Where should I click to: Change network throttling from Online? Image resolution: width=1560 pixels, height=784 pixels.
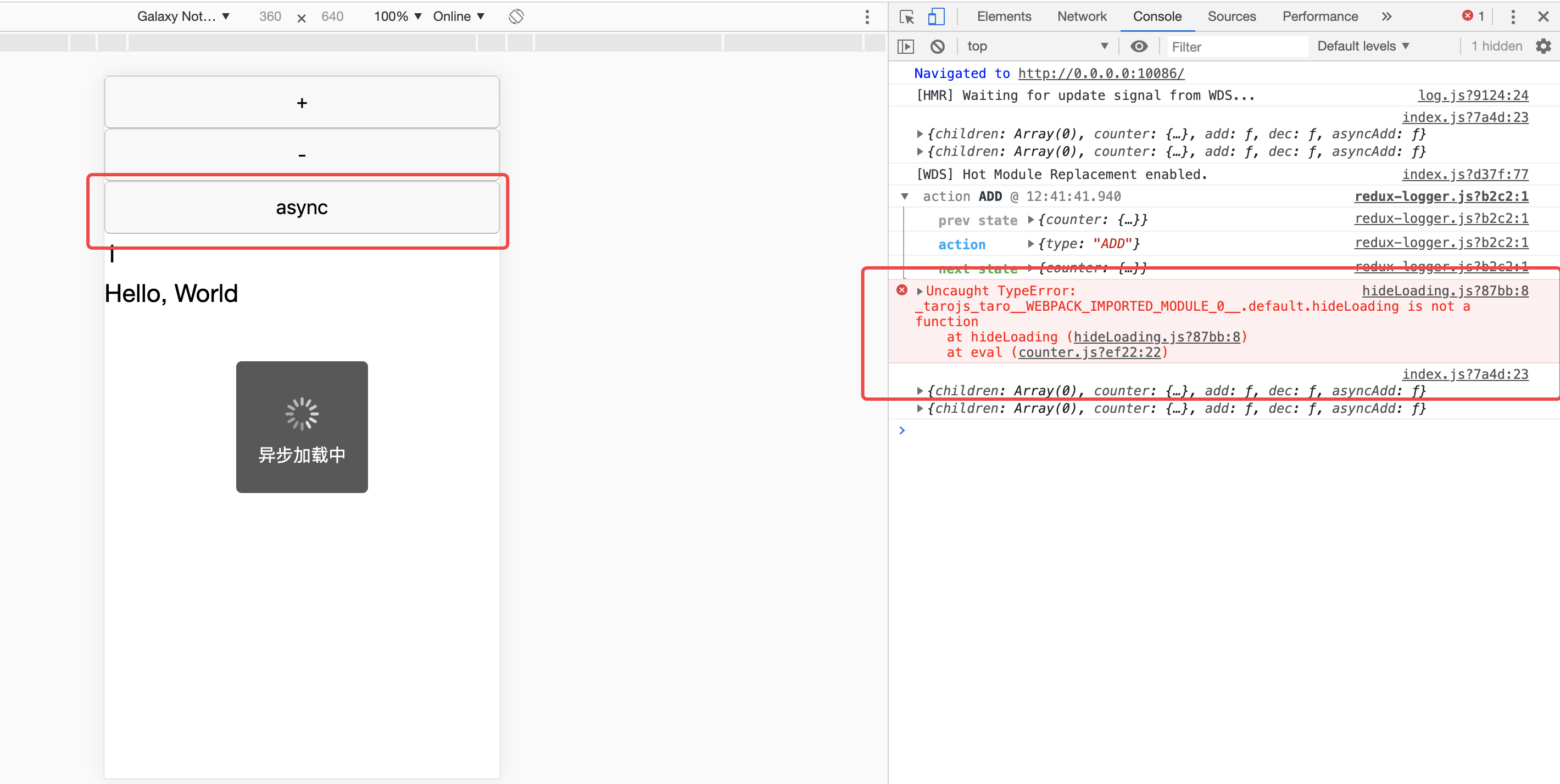[x=459, y=16]
